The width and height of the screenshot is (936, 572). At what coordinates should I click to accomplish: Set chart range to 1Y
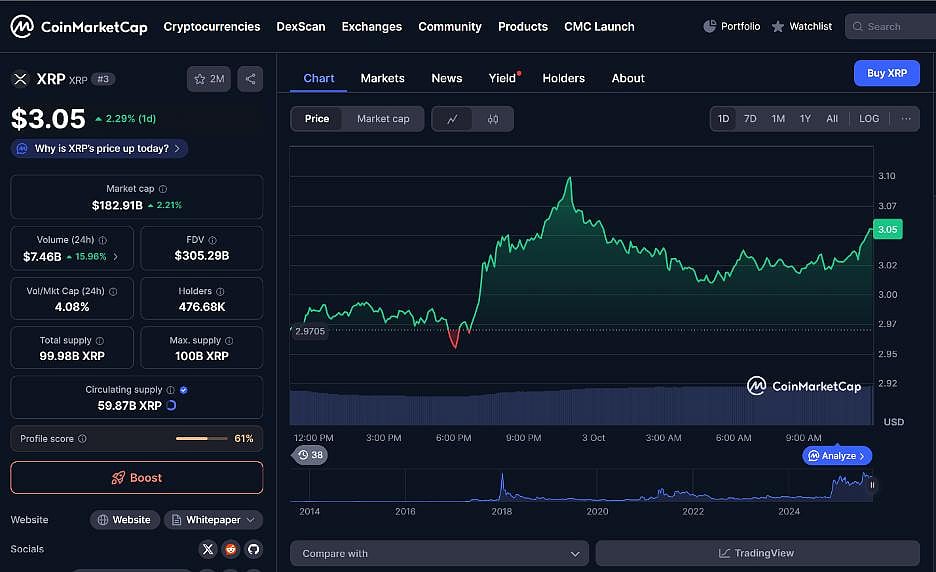[x=805, y=119]
